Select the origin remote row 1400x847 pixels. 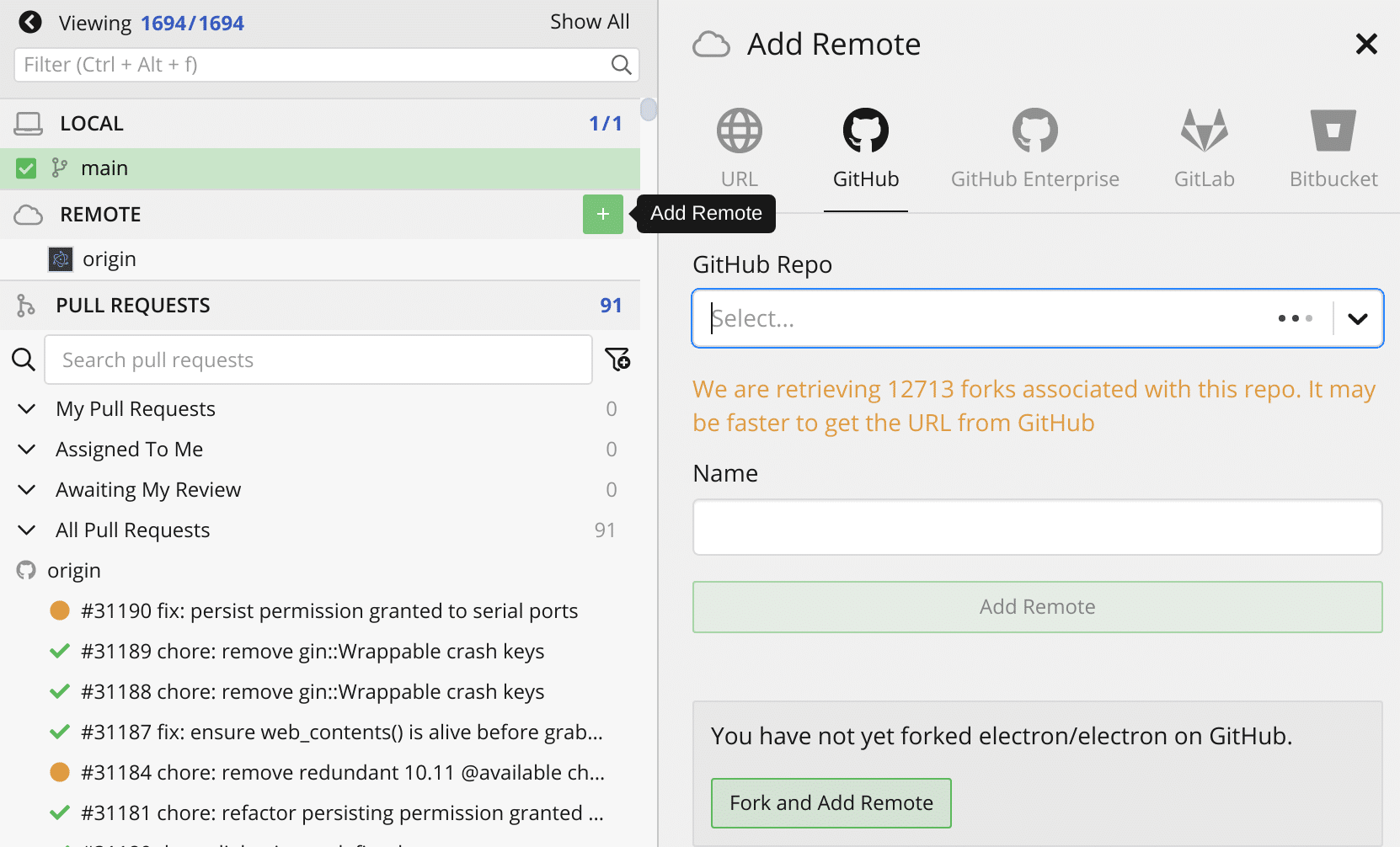coord(320,259)
